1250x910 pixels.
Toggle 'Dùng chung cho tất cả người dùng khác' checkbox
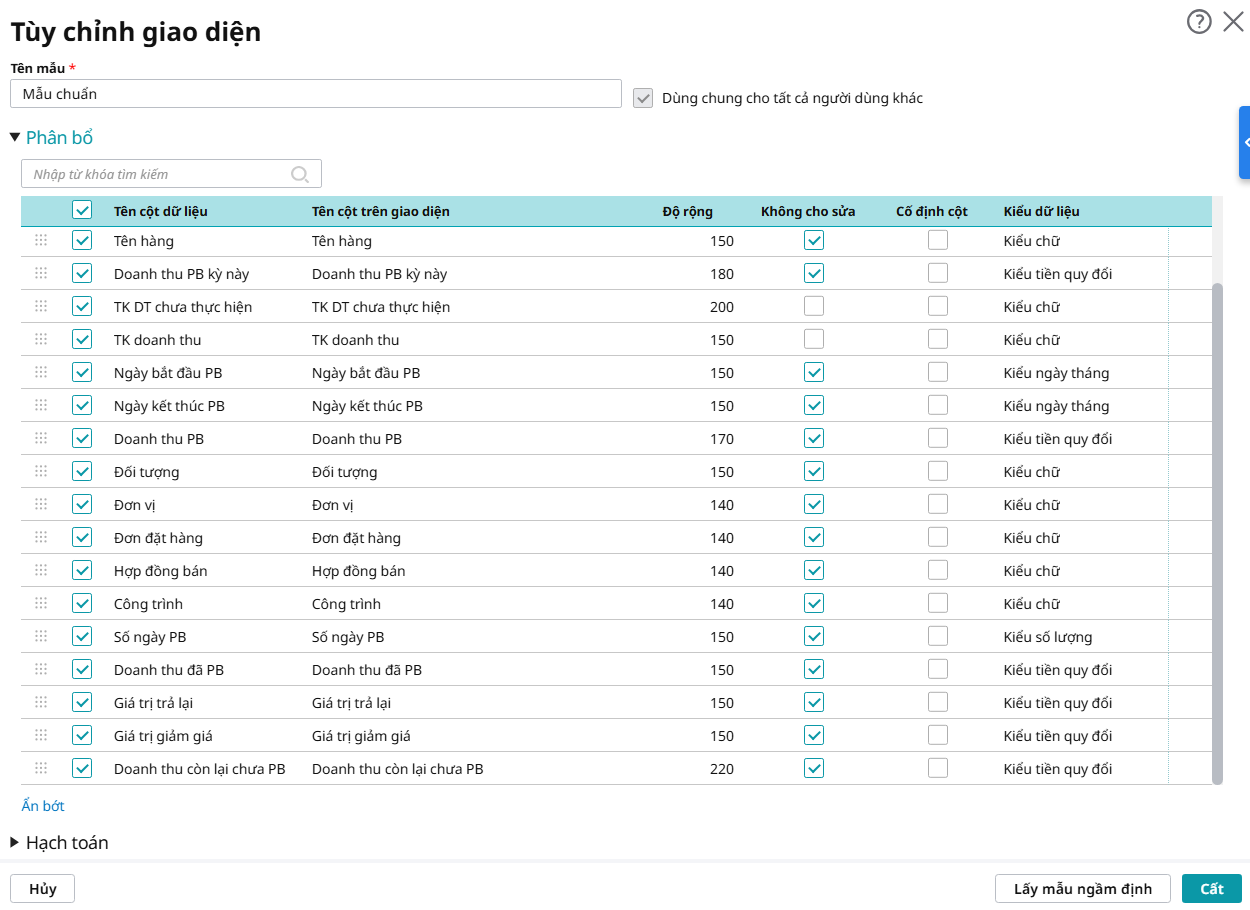tap(643, 98)
